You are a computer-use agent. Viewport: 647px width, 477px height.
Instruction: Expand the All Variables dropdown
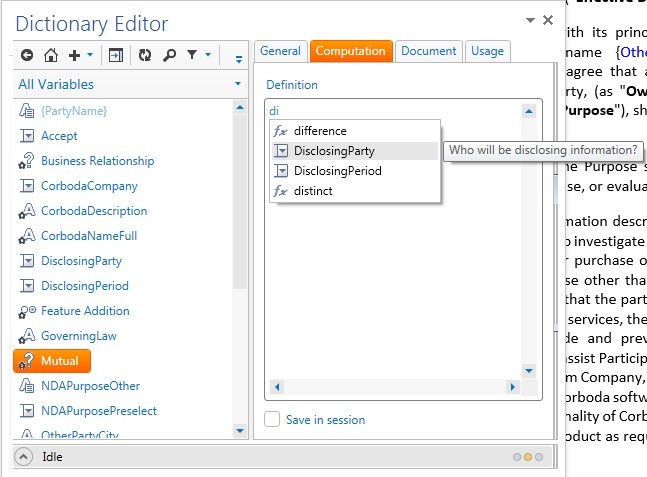(x=237, y=85)
